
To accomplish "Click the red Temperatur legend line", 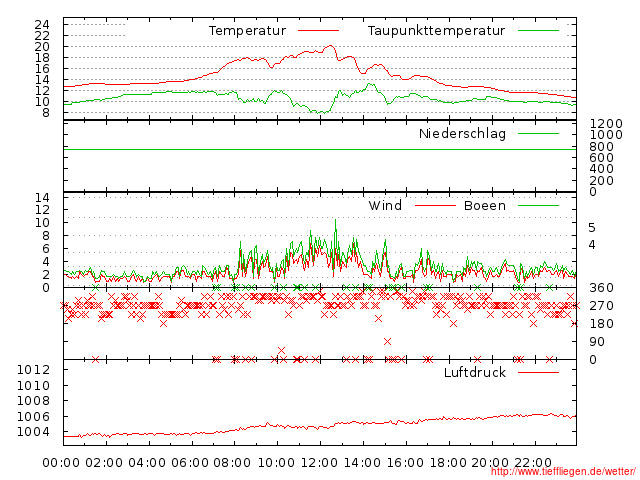I will pos(318,31).
